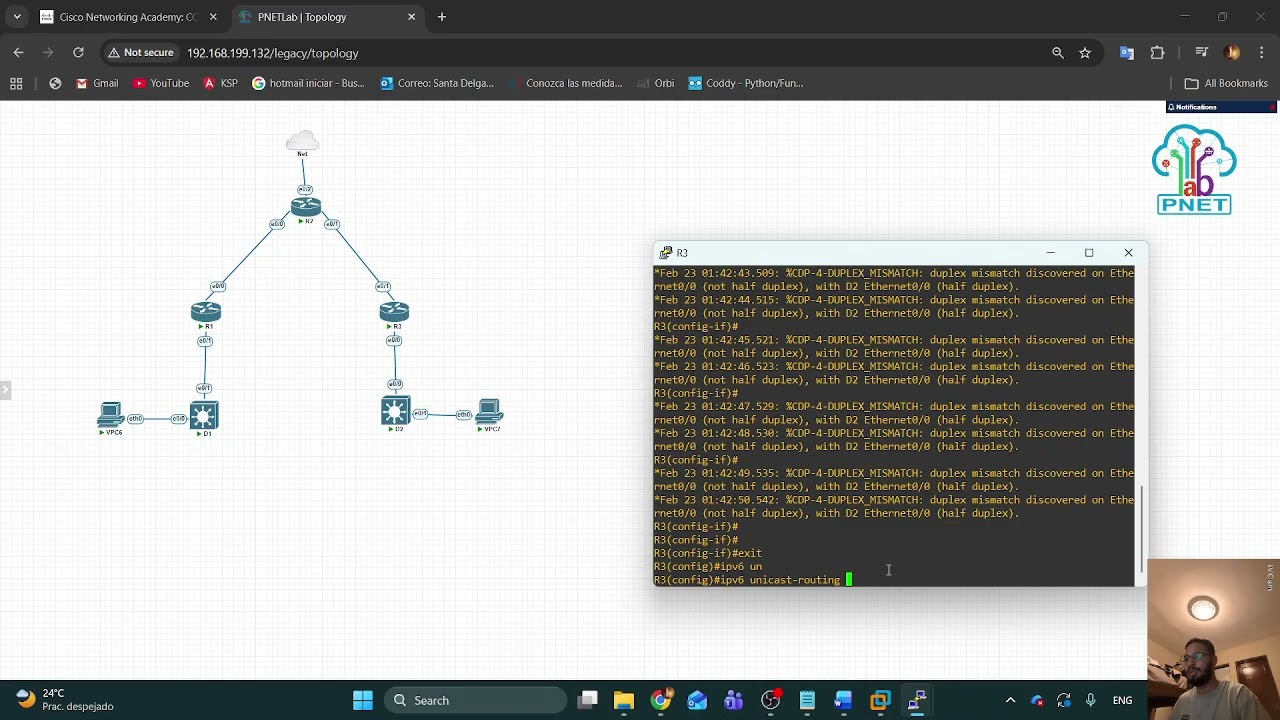Open Outlook from the taskbar
This screenshot has height=720, width=1280.
697,700
